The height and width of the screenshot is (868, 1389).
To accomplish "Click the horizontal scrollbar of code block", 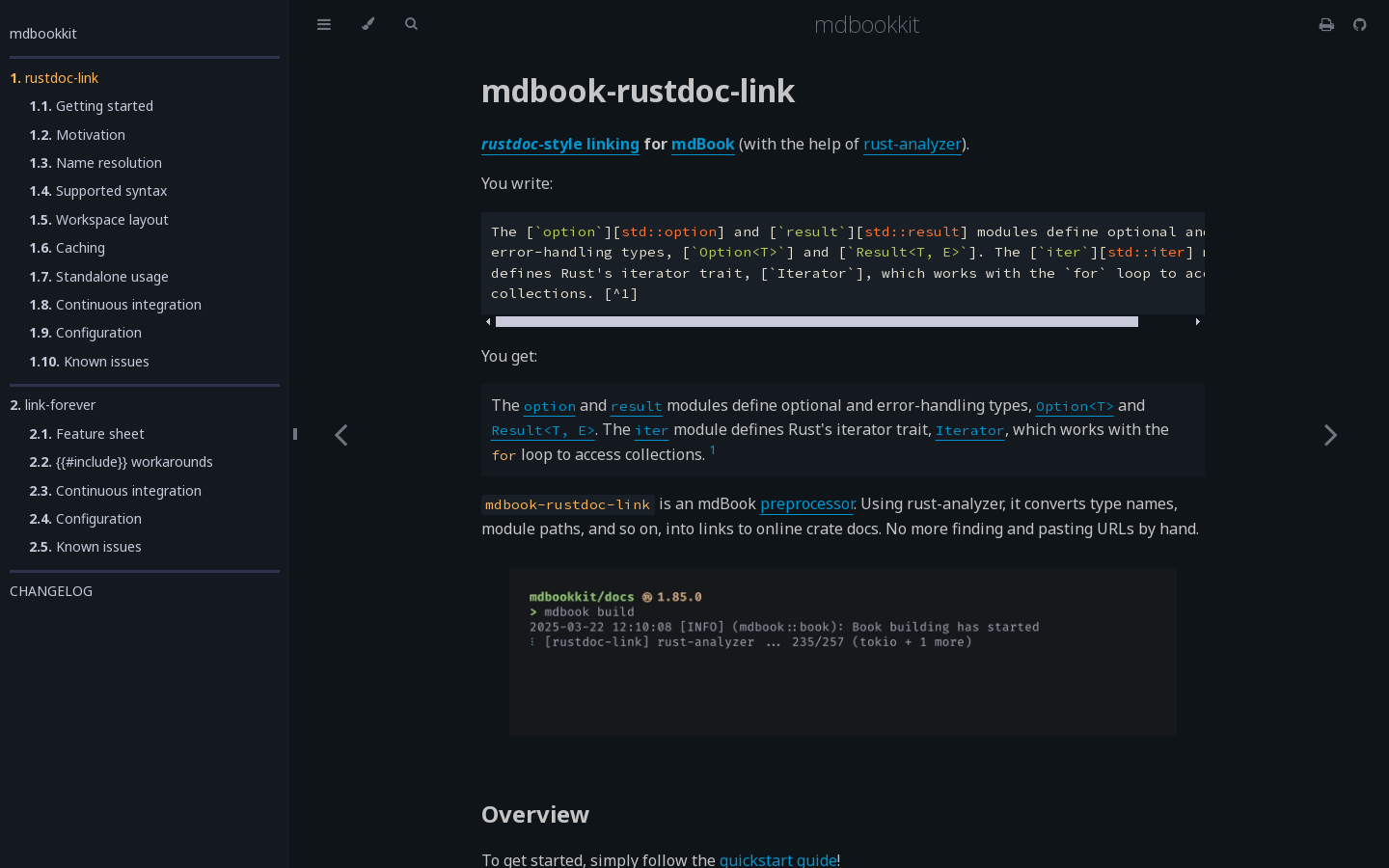I will [816, 321].
